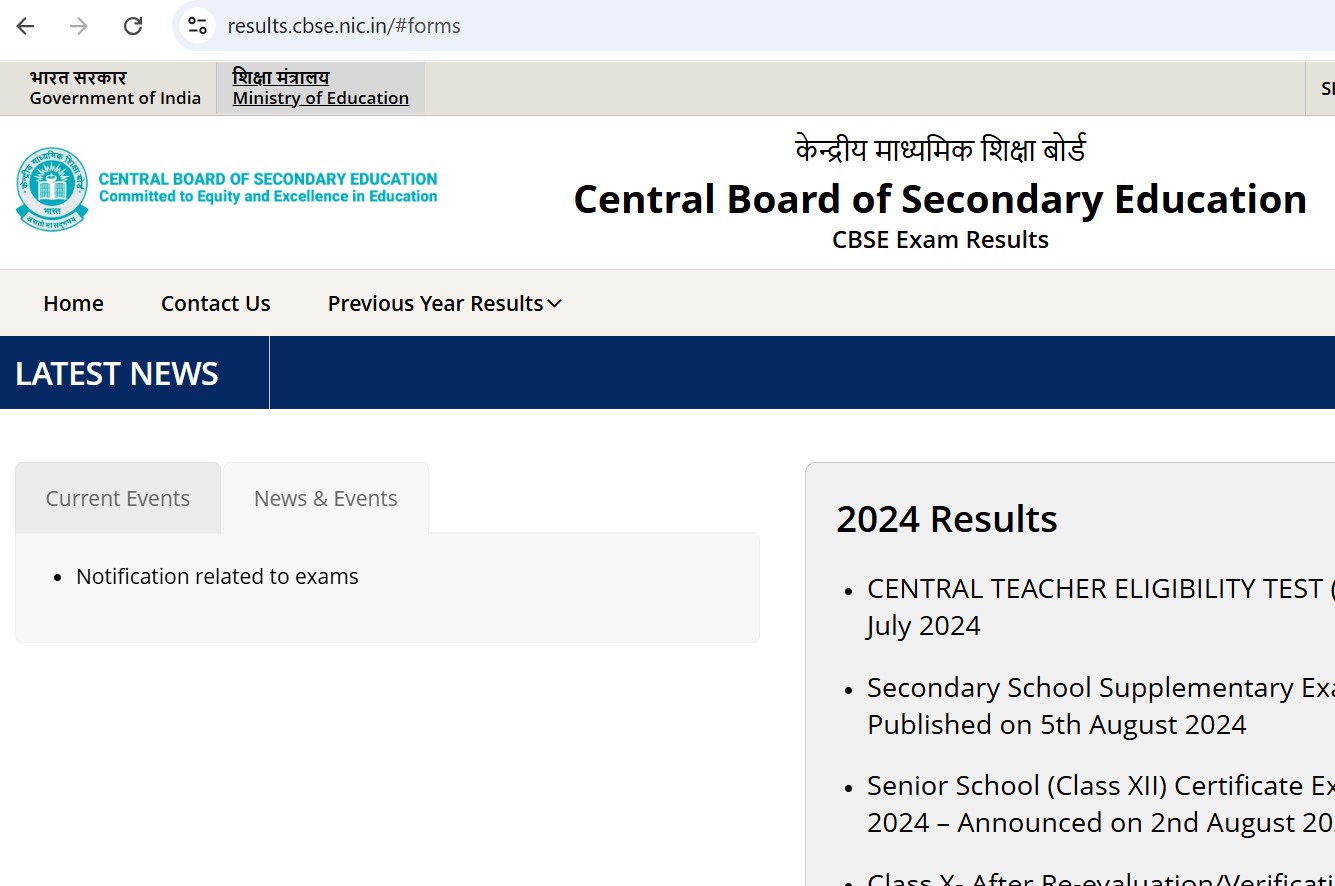Click the browser back arrow
Image resolution: width=1335 pixels, height=886 pixels.
[x=26, y=26]
